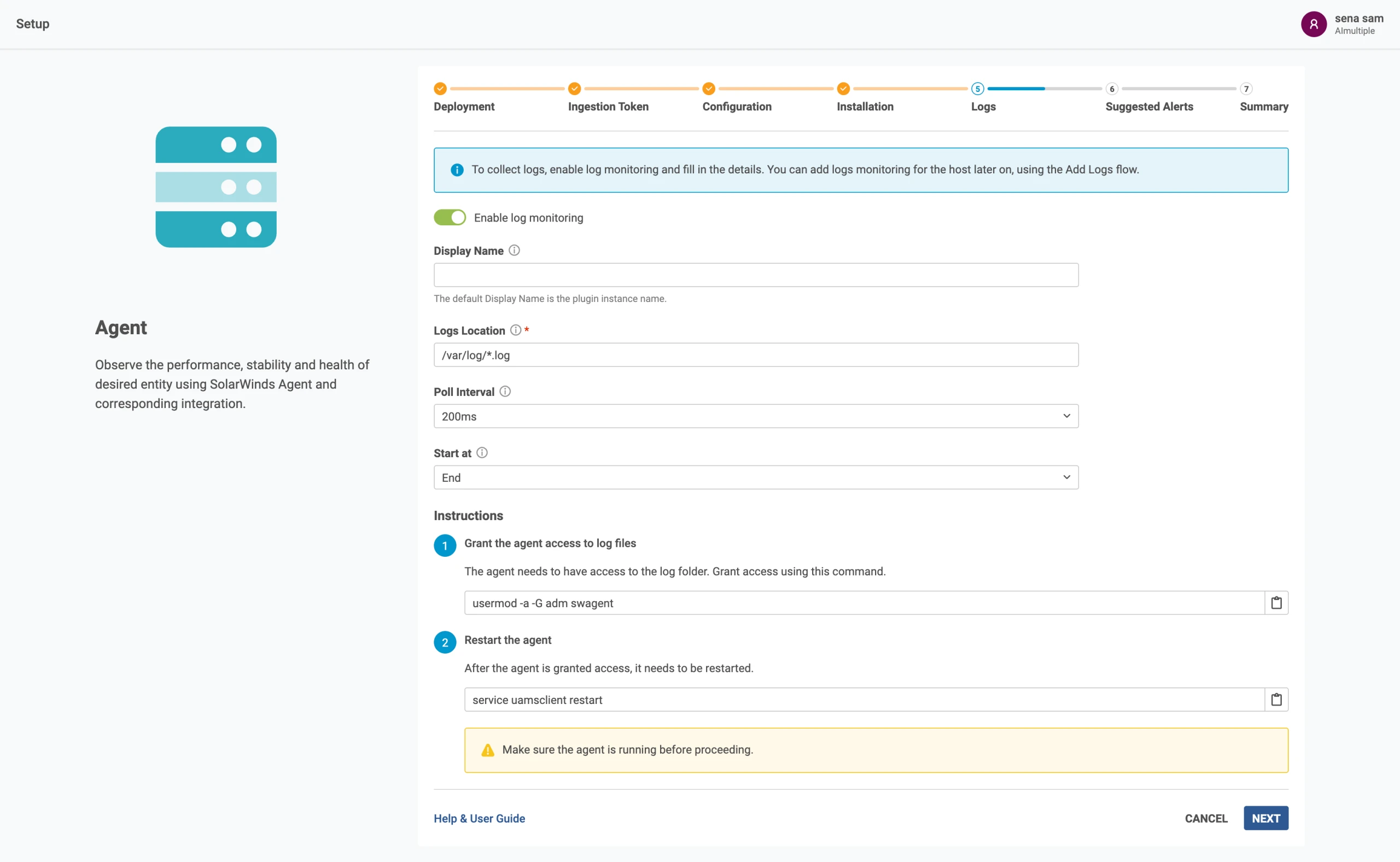Click the step 7 circle icon
Image resolution: width=1400 pixels, height=862 pixels.
(x=1246, y=89)
